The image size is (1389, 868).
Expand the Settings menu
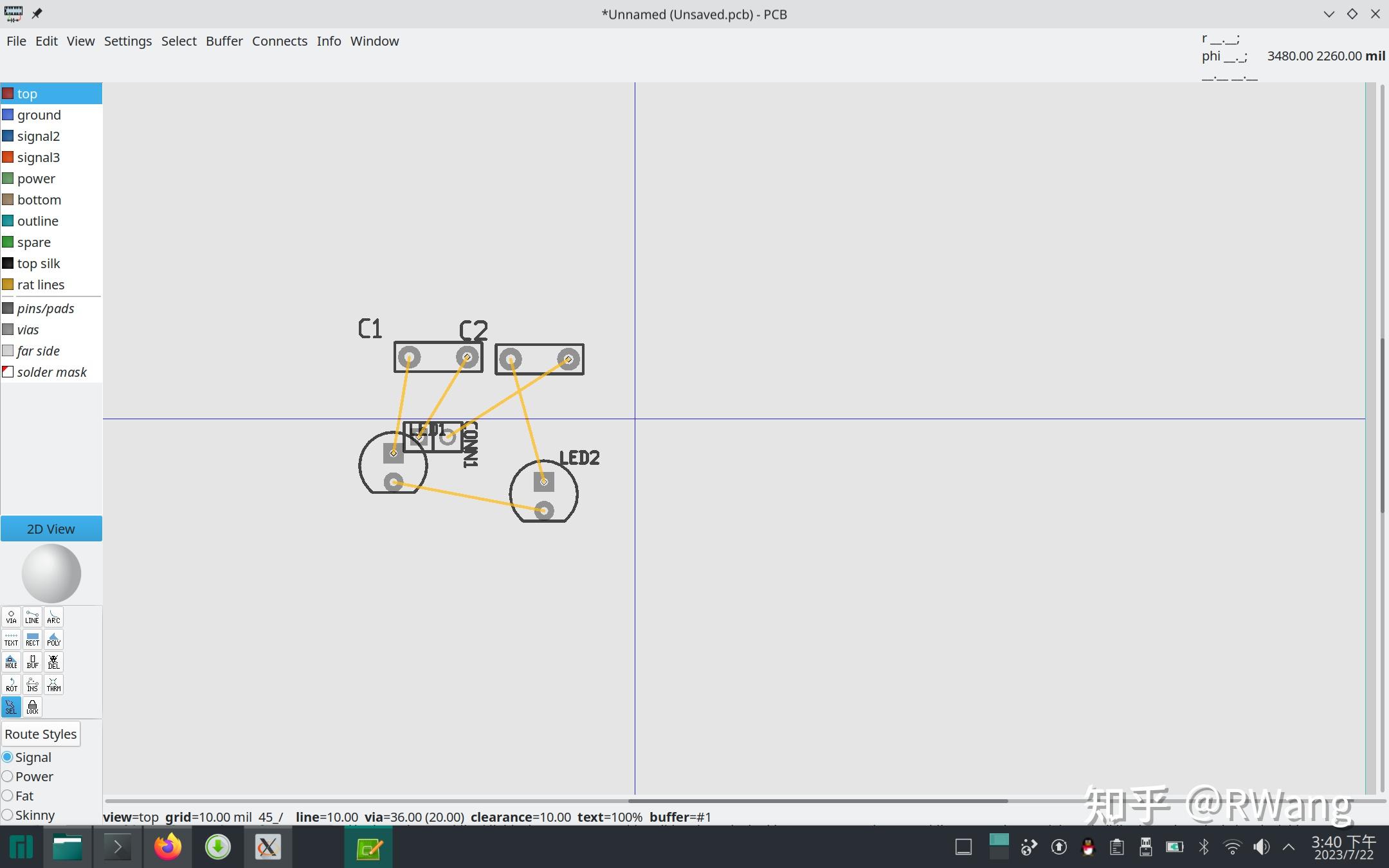127,41
